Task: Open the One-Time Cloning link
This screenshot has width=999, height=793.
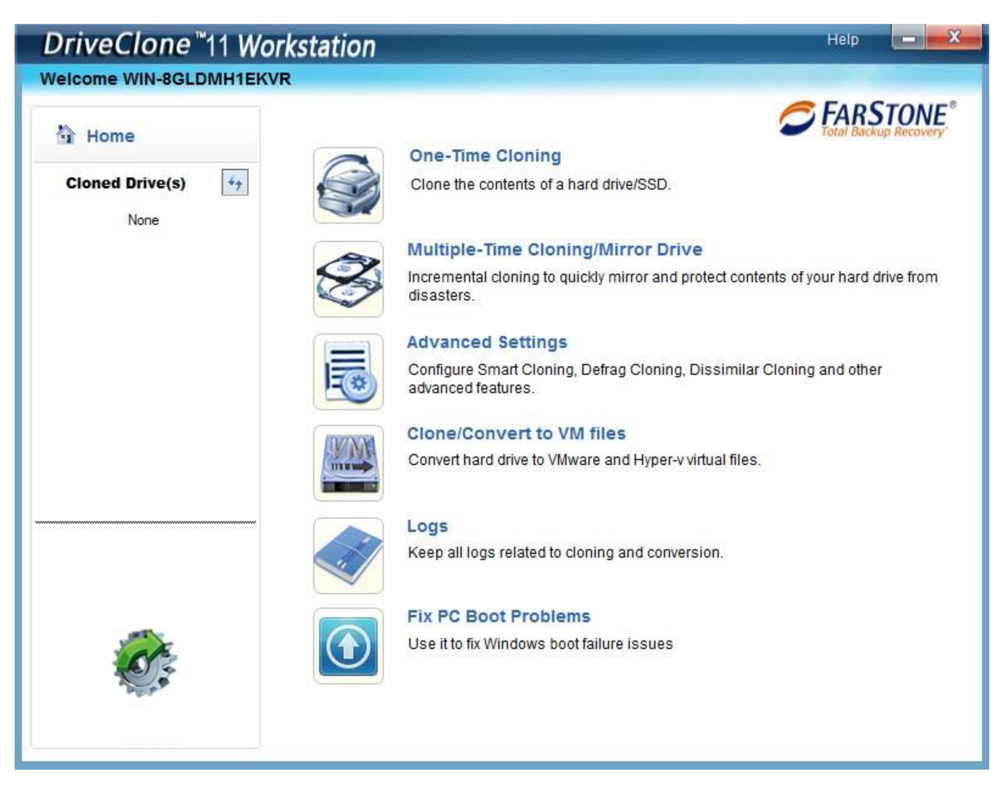Action: coord(485,156)
